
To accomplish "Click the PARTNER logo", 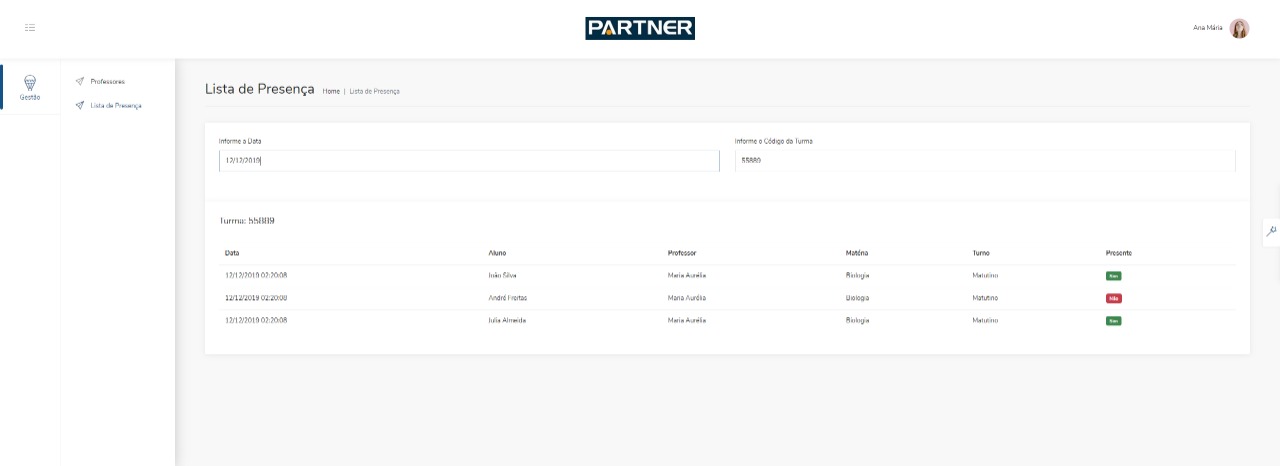I will [x=640, y=28].
